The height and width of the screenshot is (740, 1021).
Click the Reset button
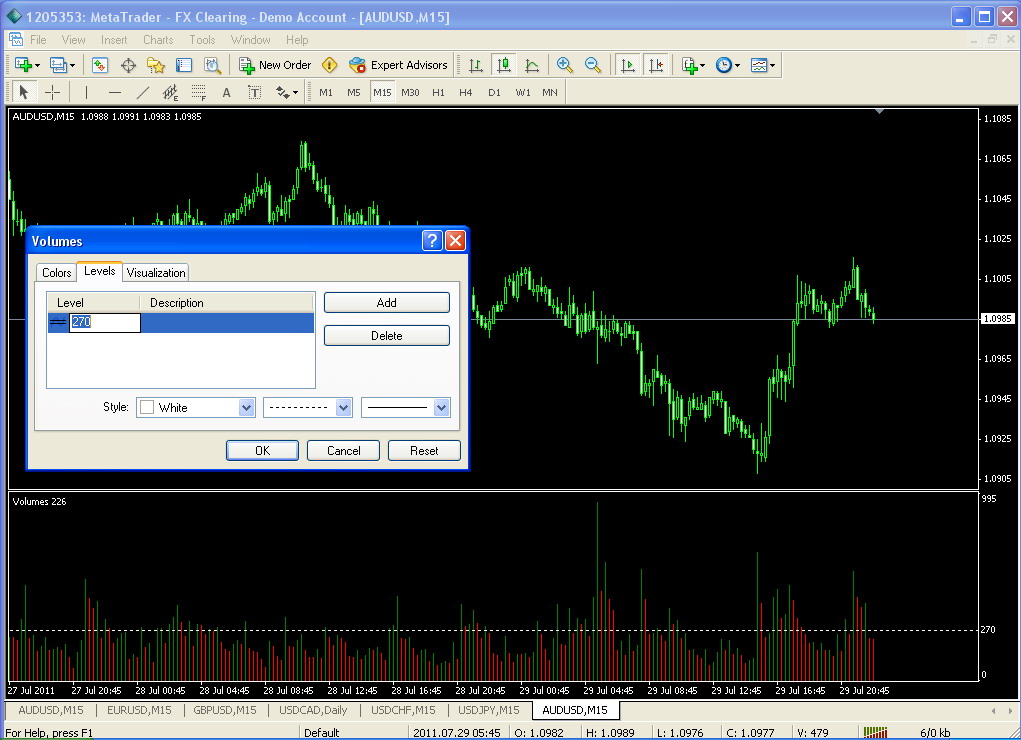424,451
